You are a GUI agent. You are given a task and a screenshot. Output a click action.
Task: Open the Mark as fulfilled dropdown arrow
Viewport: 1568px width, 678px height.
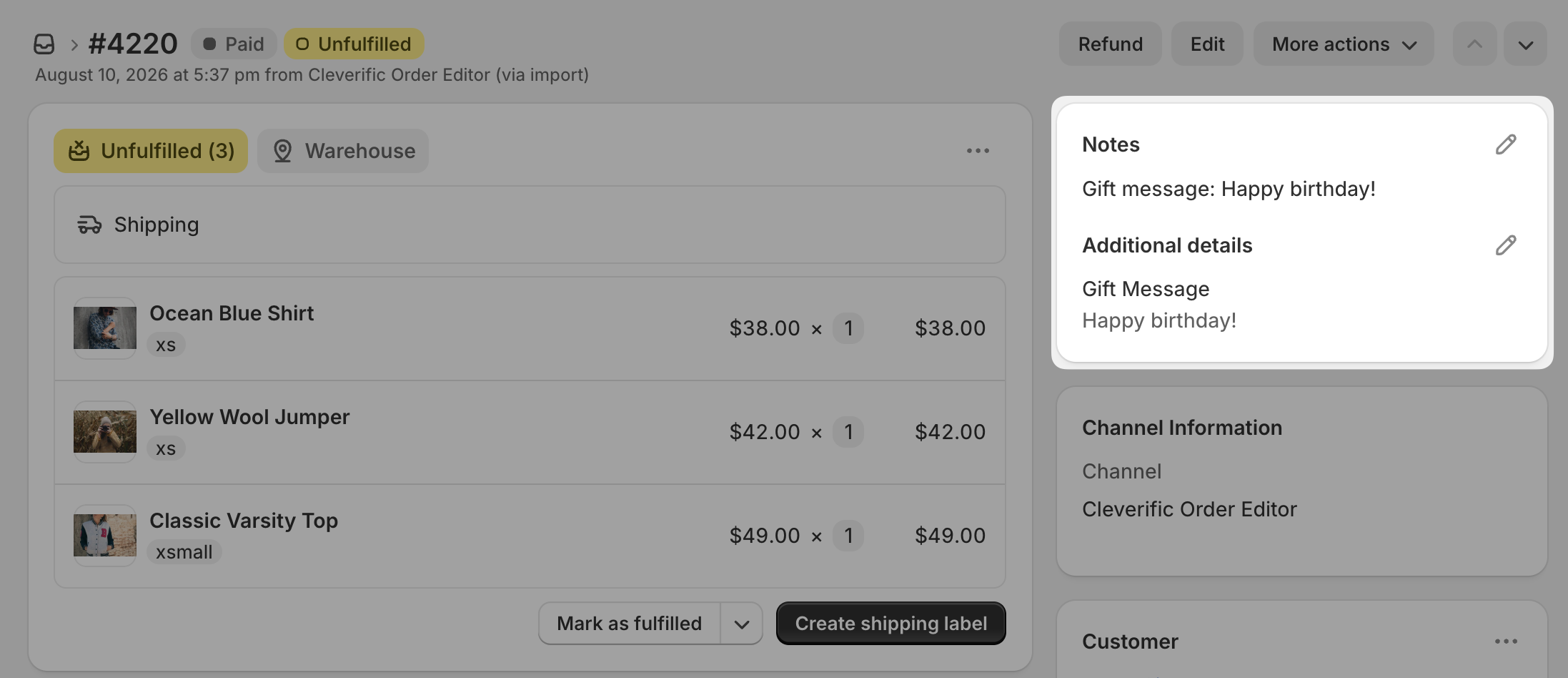point(742,624)
